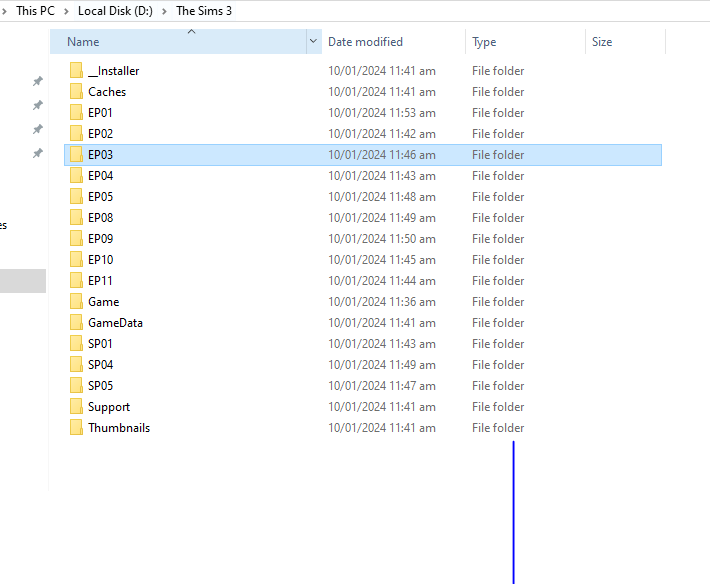This screenshot has height=584, width=710.
Task: Select the SP01 folder icon
Action: point(76,344)
